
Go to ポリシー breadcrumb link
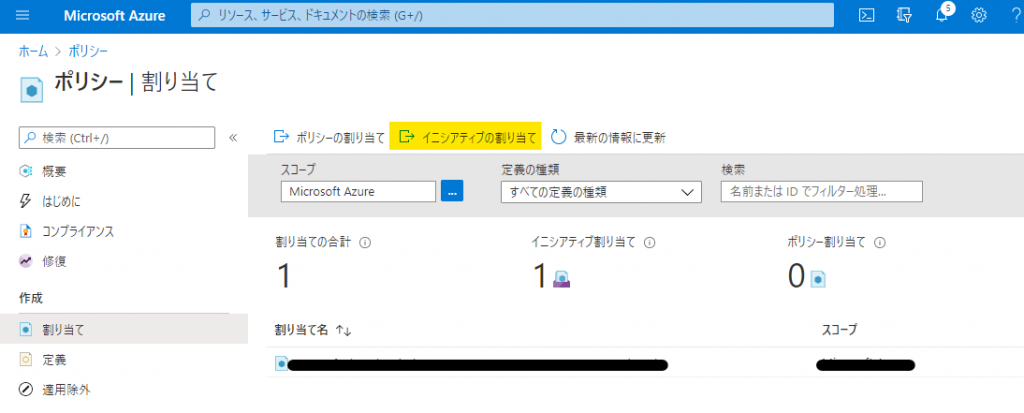coord(88,51)
